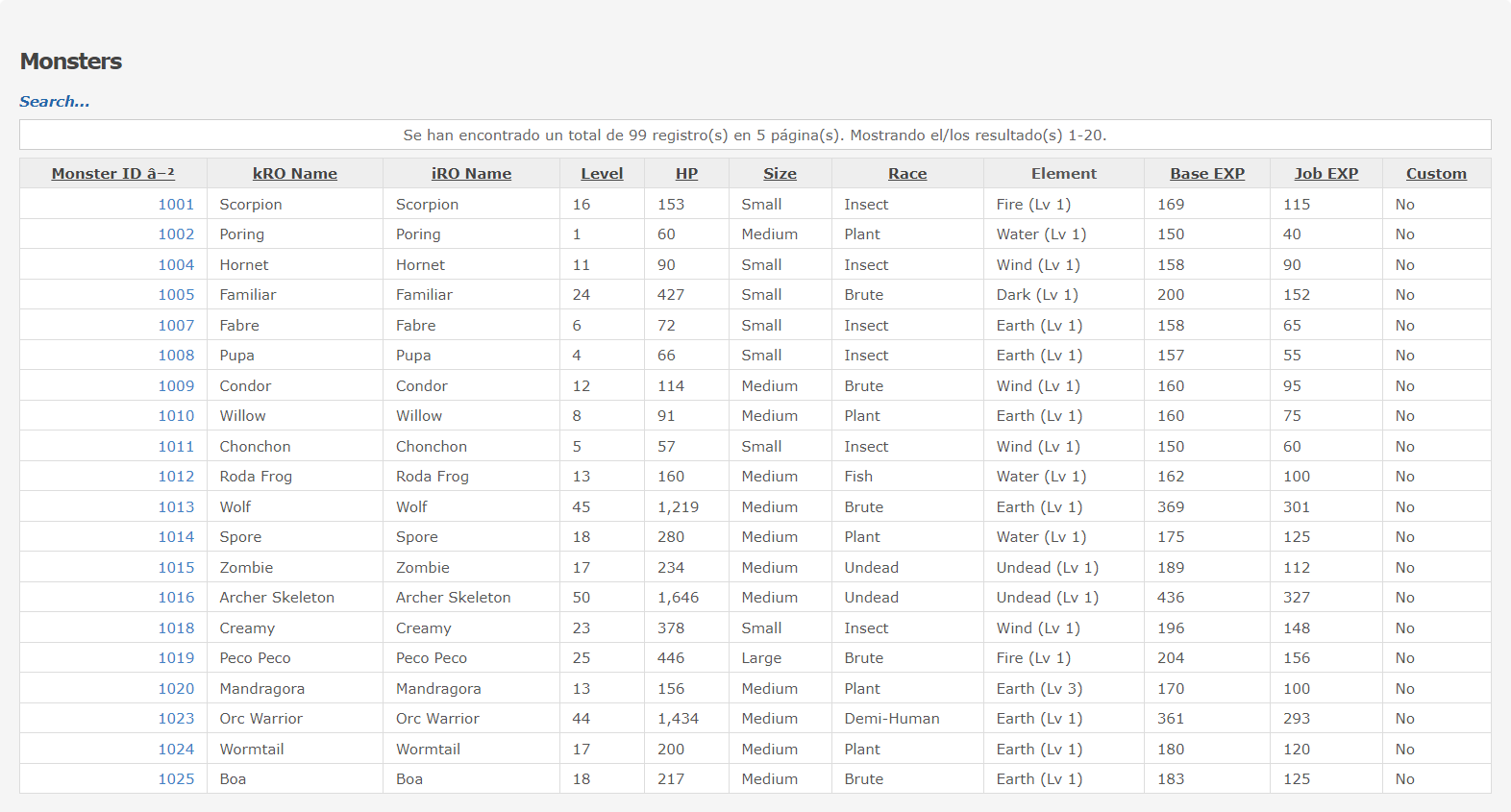Open monster ID 1009 link

(176, 386)
